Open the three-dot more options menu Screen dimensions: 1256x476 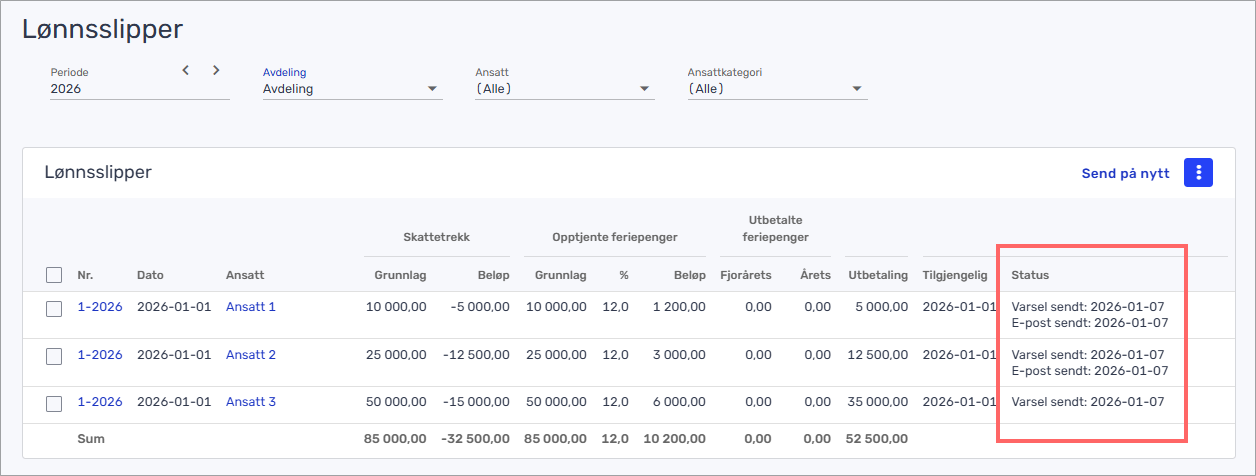point(1198,173)
